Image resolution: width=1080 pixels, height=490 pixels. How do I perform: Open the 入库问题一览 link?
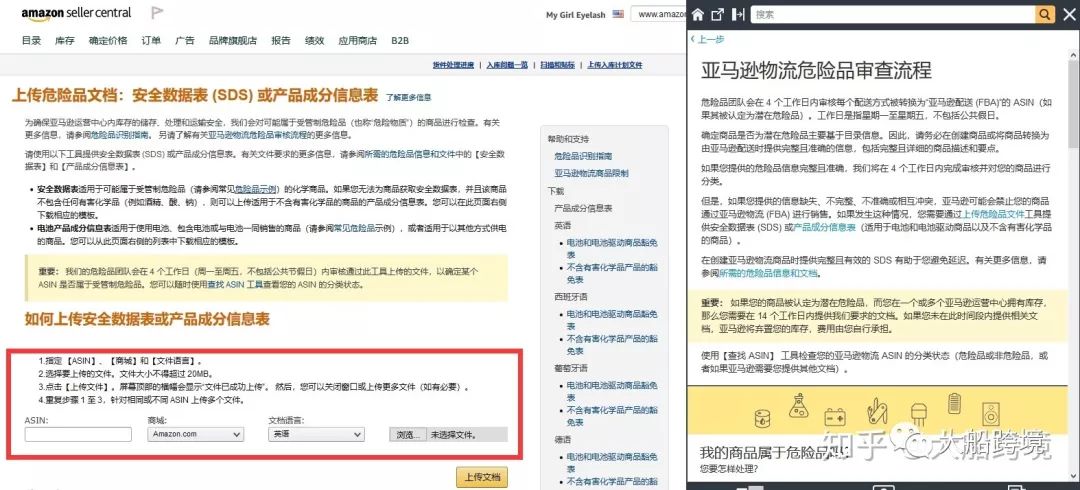(x=507, y=65)
